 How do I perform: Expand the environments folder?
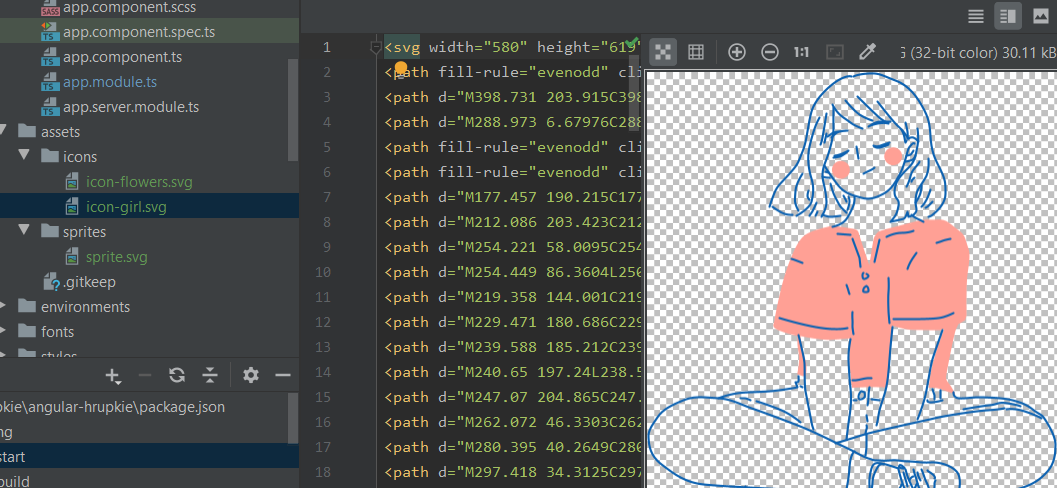3,307
